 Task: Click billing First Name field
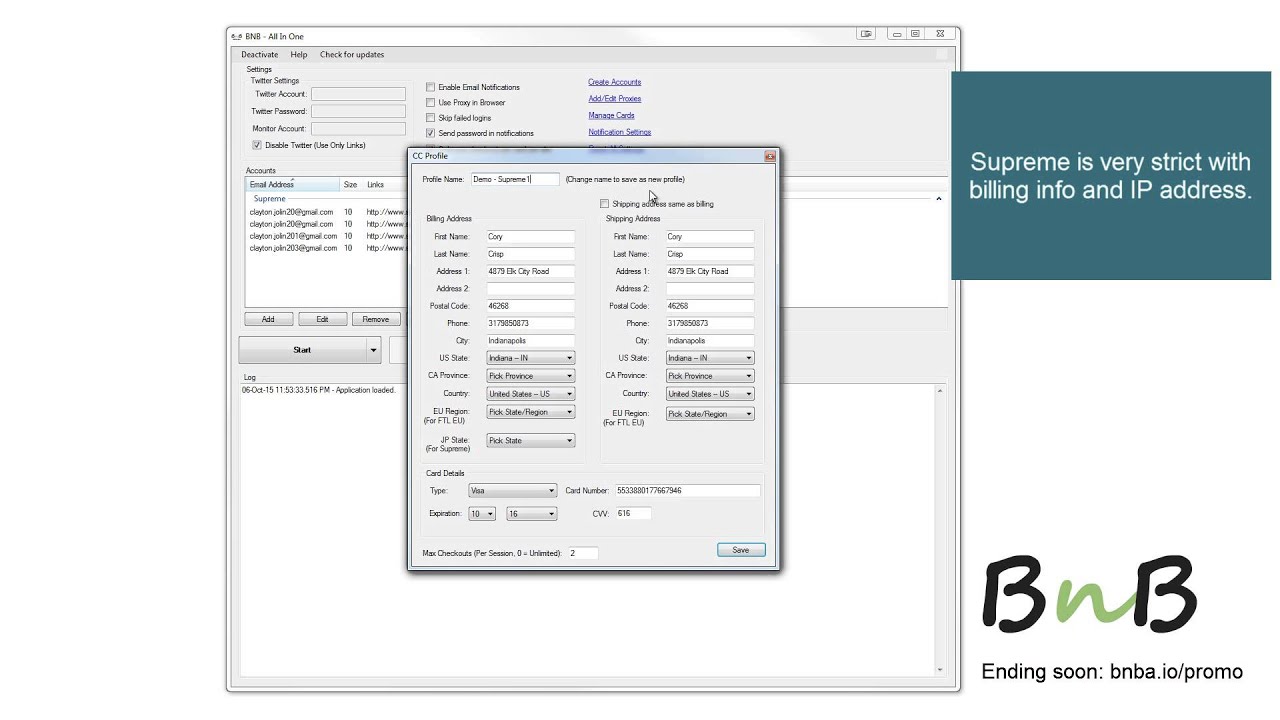[x=530, y=237]
